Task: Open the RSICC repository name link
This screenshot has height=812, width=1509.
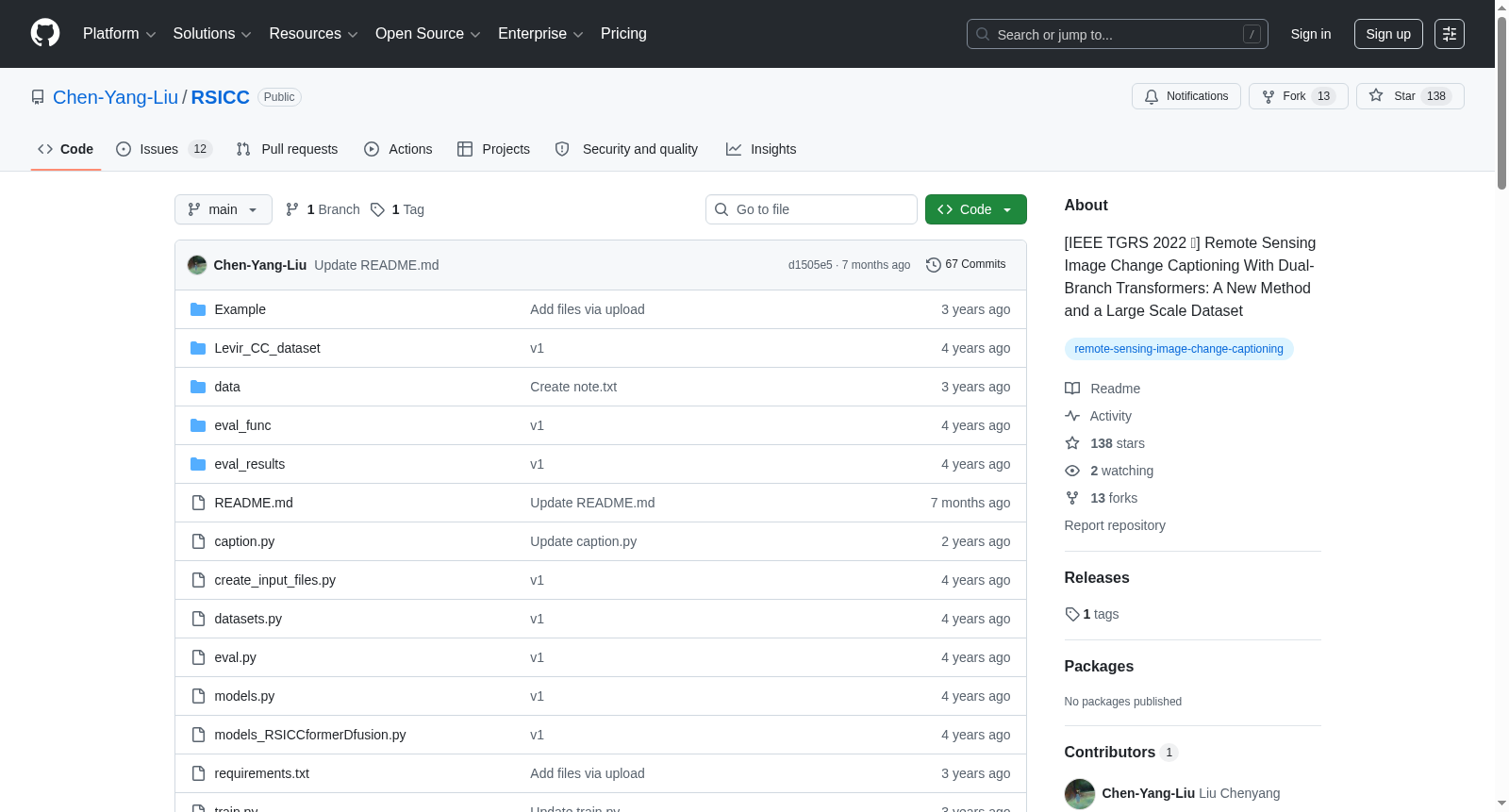Action: point(221,97)
